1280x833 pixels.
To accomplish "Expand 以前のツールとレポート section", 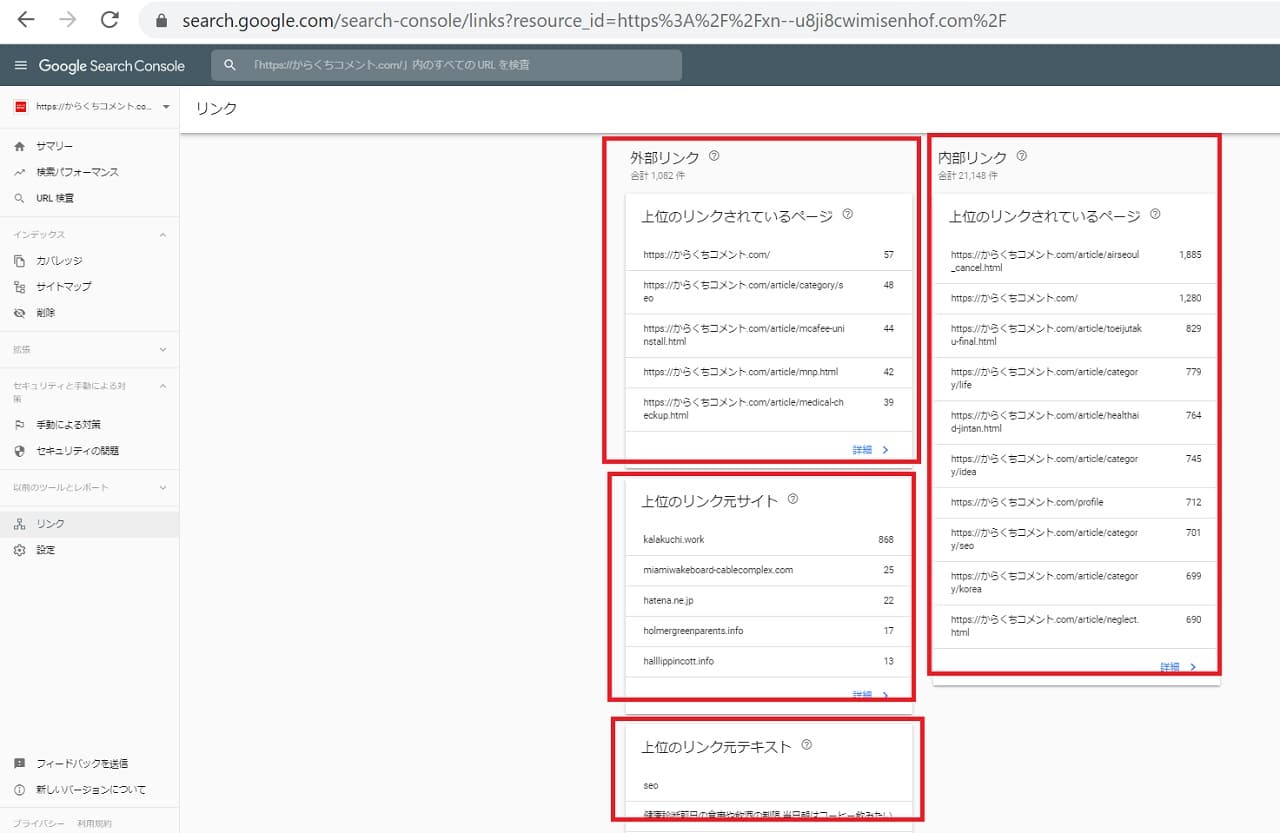I will click(x=163, y=488).
